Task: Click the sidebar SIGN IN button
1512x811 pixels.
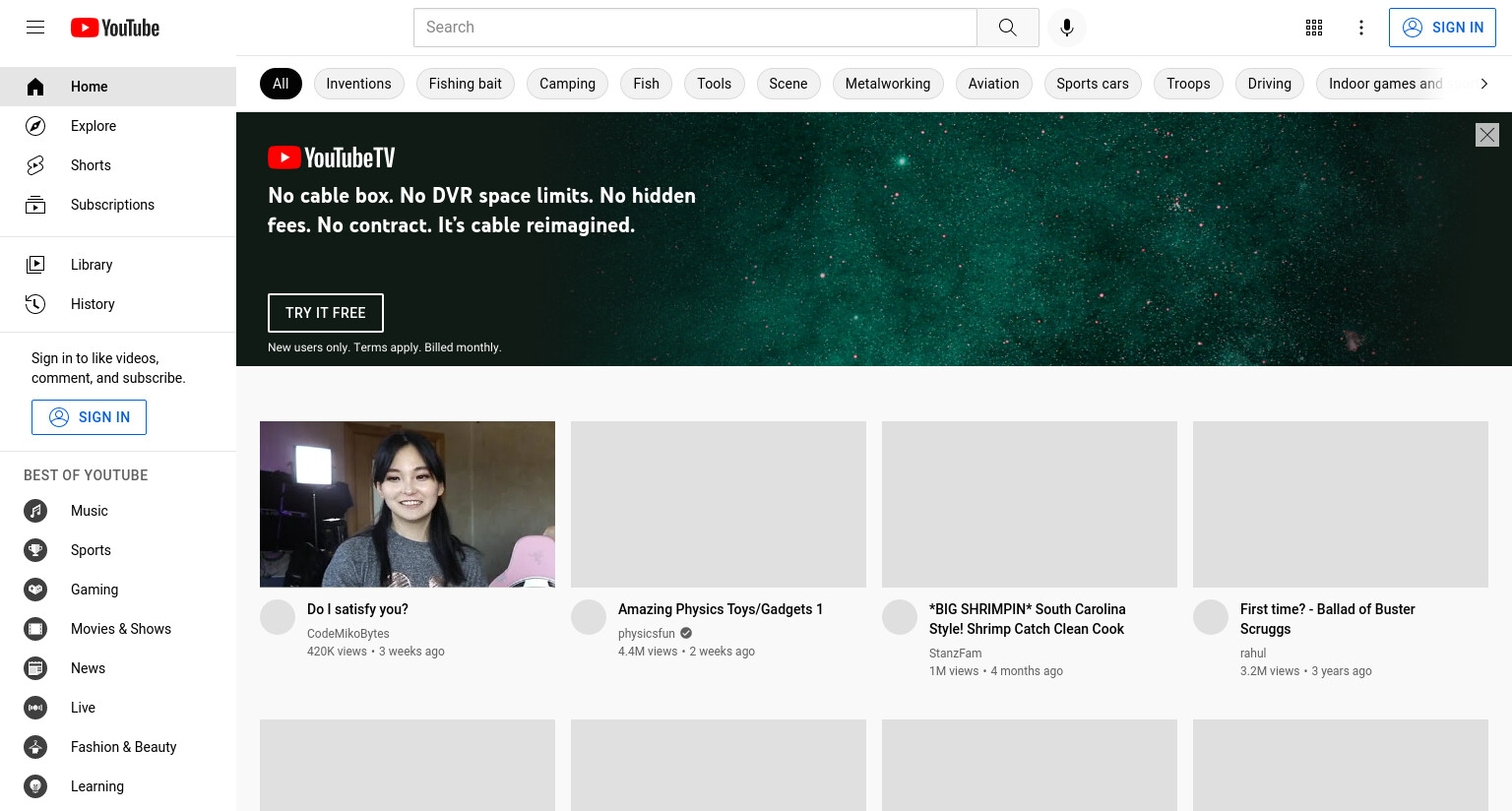Action: (89, 417)
